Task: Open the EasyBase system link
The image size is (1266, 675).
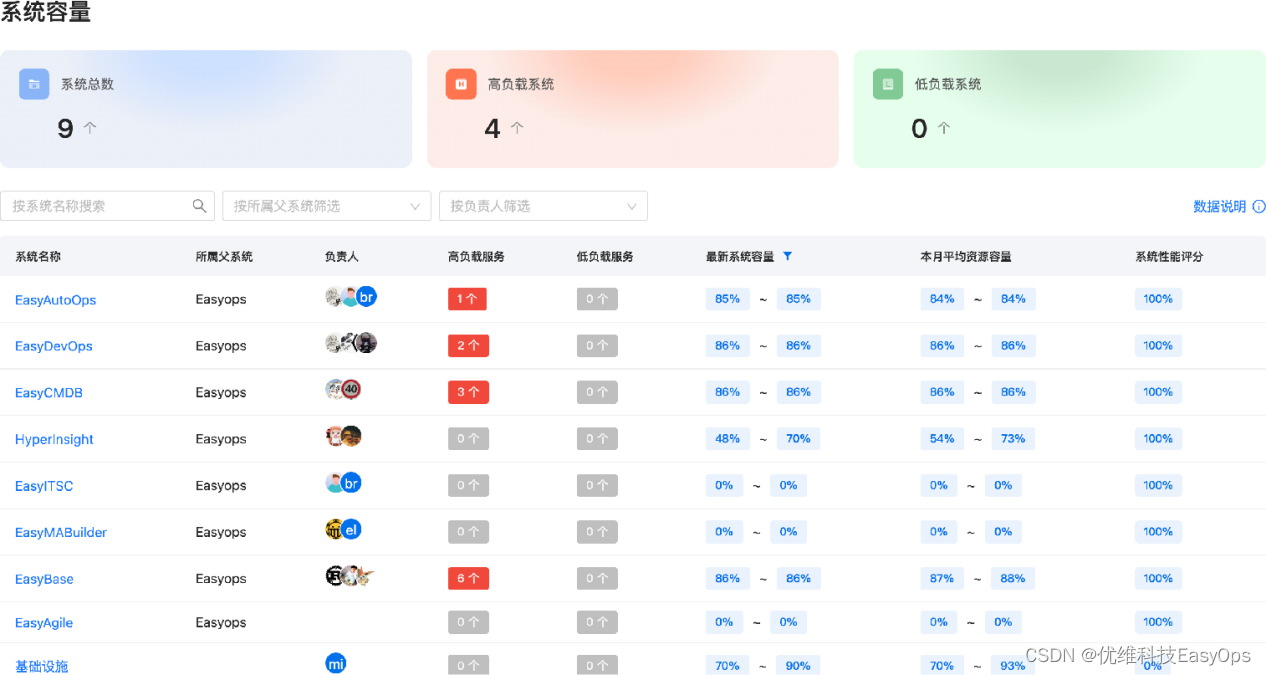Action: [x=44, y=578]
